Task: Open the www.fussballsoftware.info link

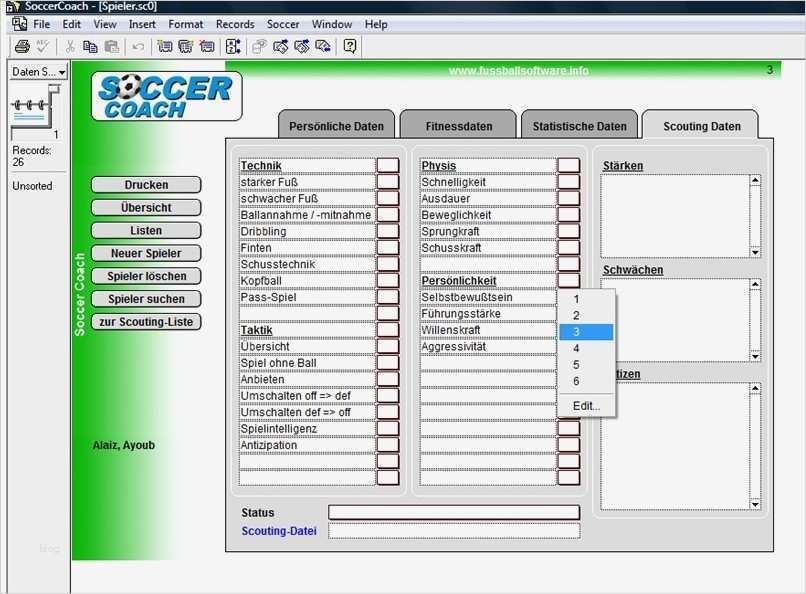Action: [518, 70]
